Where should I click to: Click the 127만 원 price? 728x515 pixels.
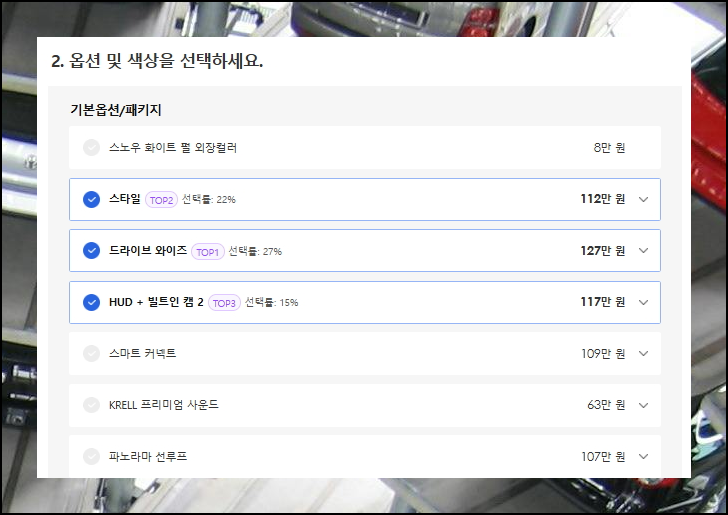pyautogui.click(x=603, y=251)
